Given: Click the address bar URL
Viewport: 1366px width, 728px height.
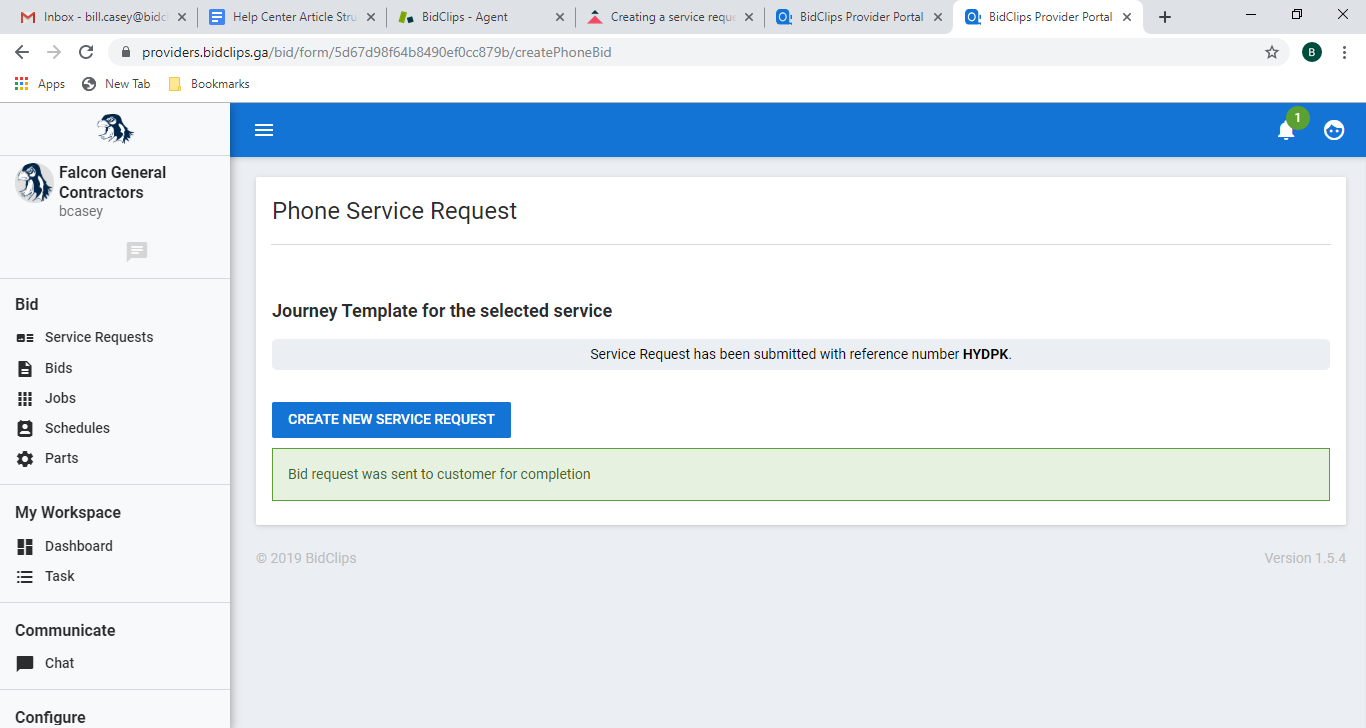Looking at the screenshot, I should [x=377, y=52].
